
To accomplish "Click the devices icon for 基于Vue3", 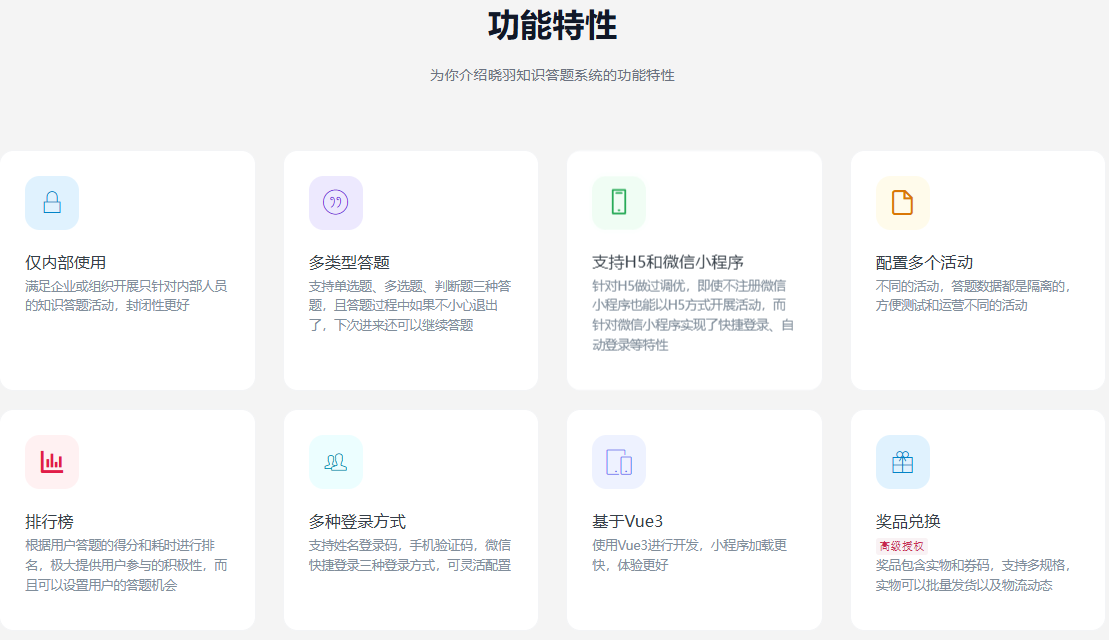I will coord(619,462).
